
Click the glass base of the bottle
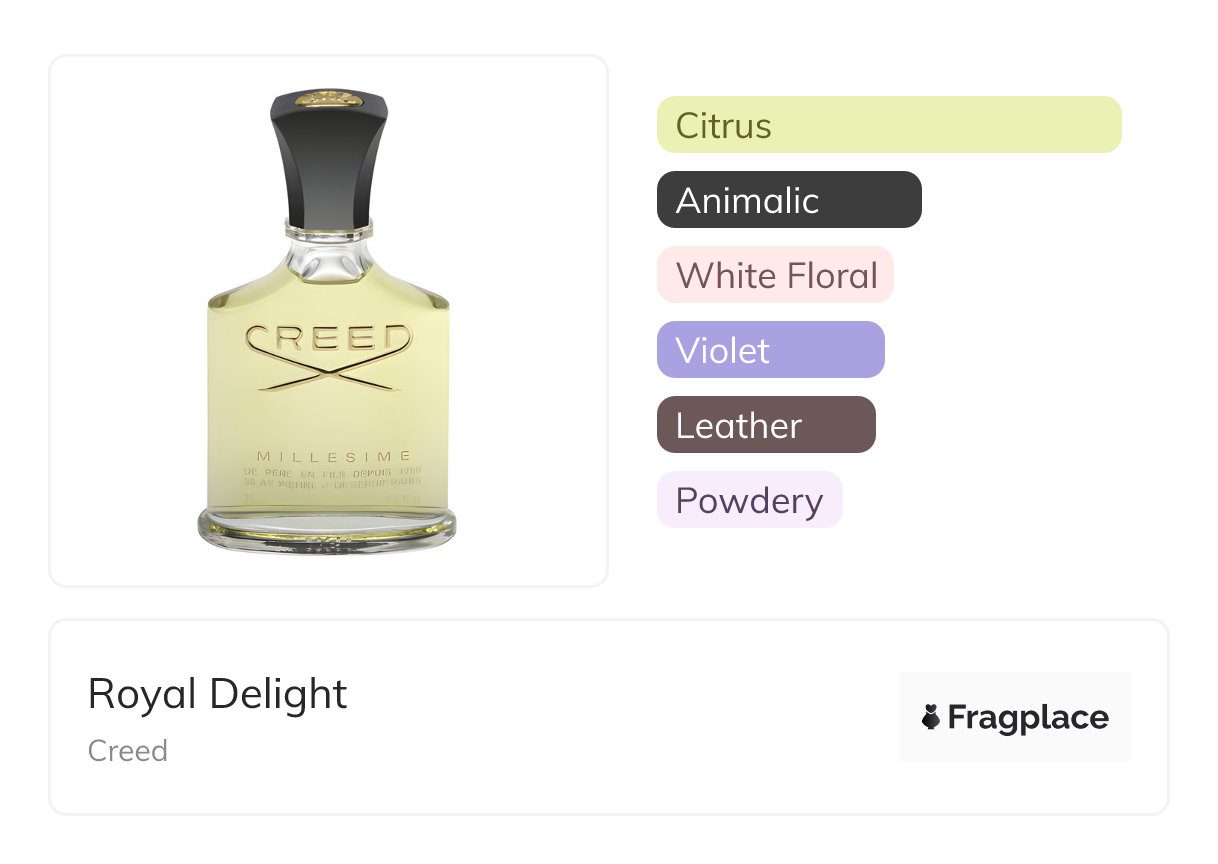327,532
